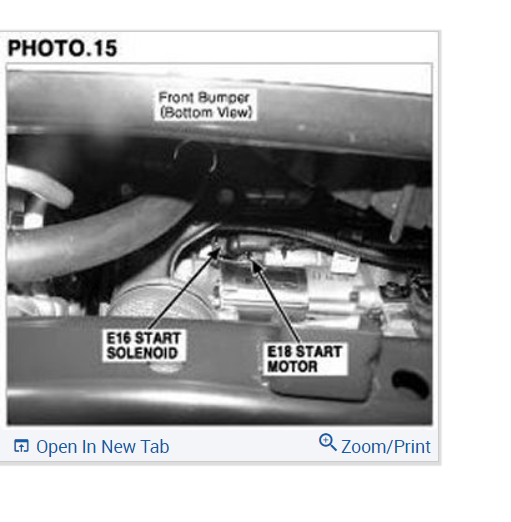The width and height of the screenshot is (511, 522).
Task: Click the dark oval hole near photo corner
Action: click(410, 383)
